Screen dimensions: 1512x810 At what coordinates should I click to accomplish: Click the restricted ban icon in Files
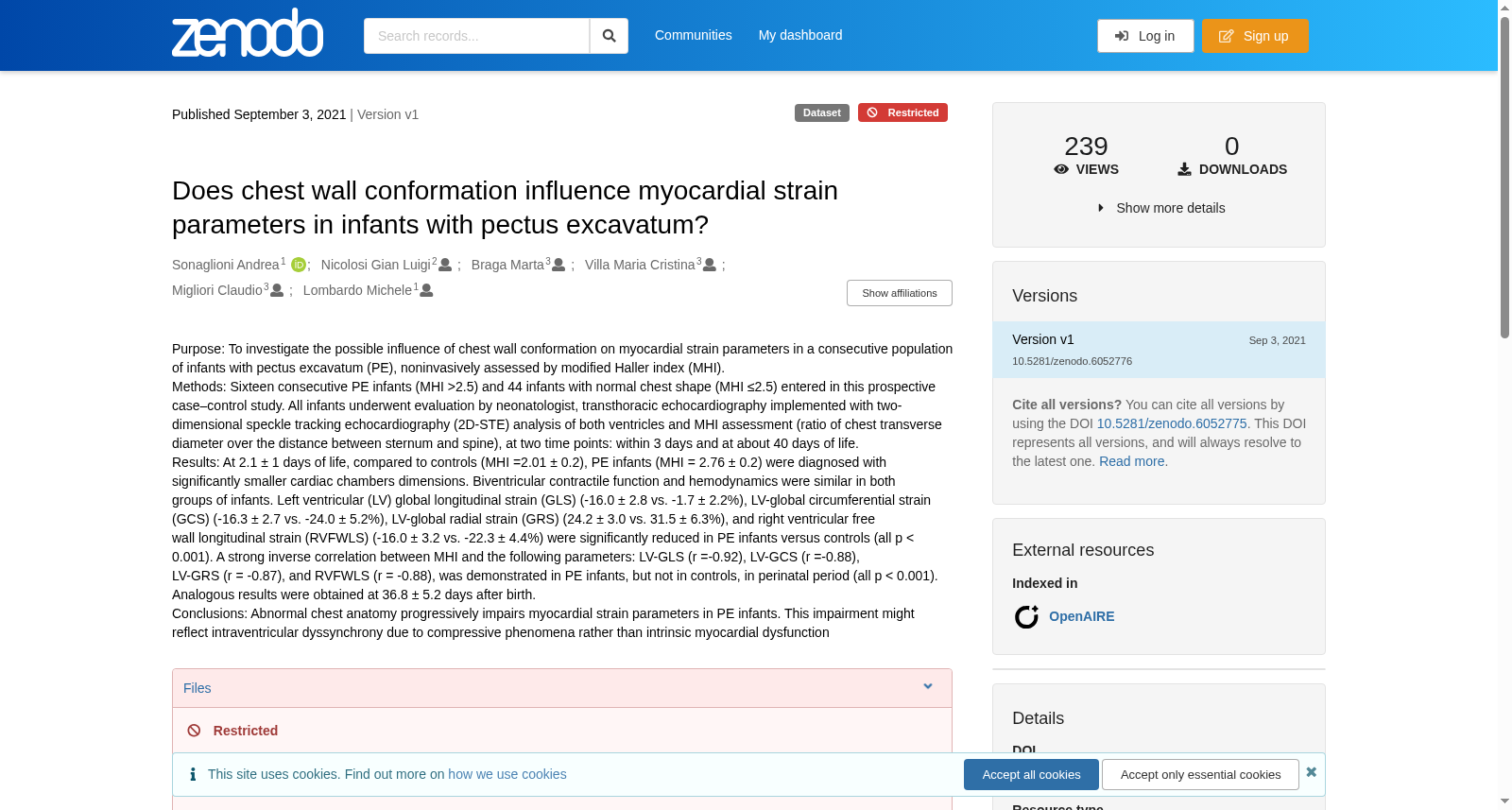(x=194, y=731)
